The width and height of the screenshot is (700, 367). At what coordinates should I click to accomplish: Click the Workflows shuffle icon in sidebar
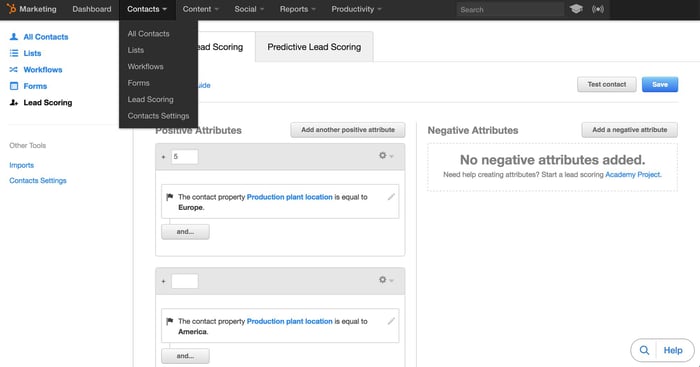tap(14, 70)
